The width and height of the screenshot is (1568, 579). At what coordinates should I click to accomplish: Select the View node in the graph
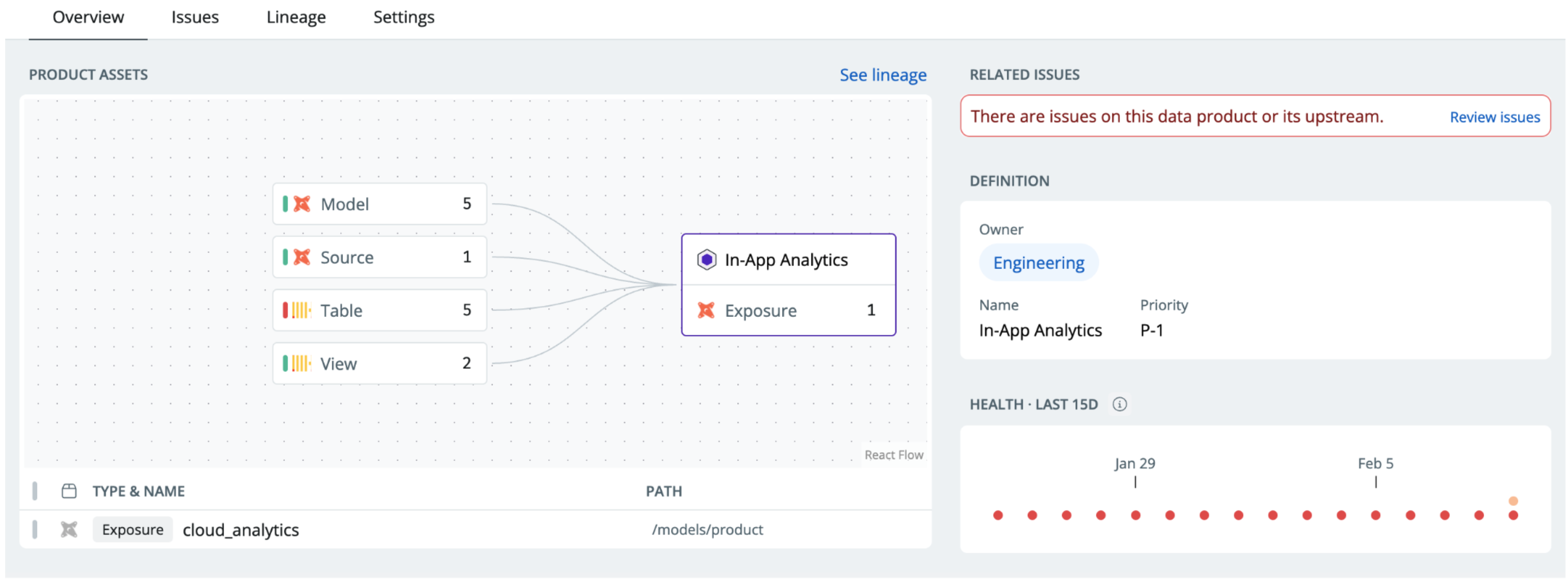point(380,364)
